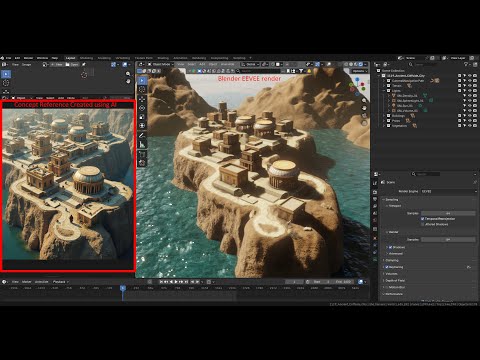Open the View Layer properties tab
Screen dimensions: 480x360
click(375, 206)
